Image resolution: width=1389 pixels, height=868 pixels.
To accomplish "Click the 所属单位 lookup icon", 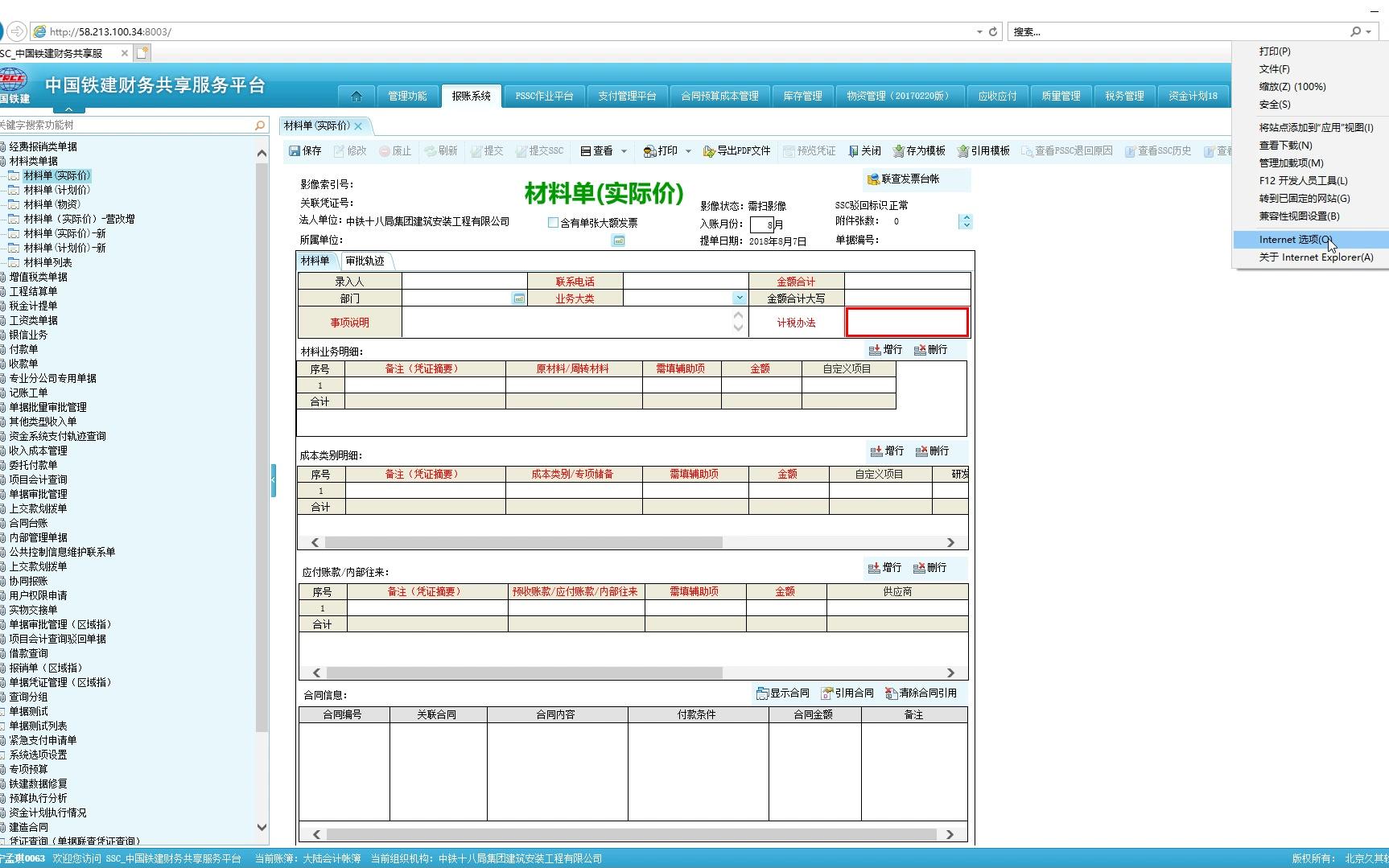I will click(618, 241).
